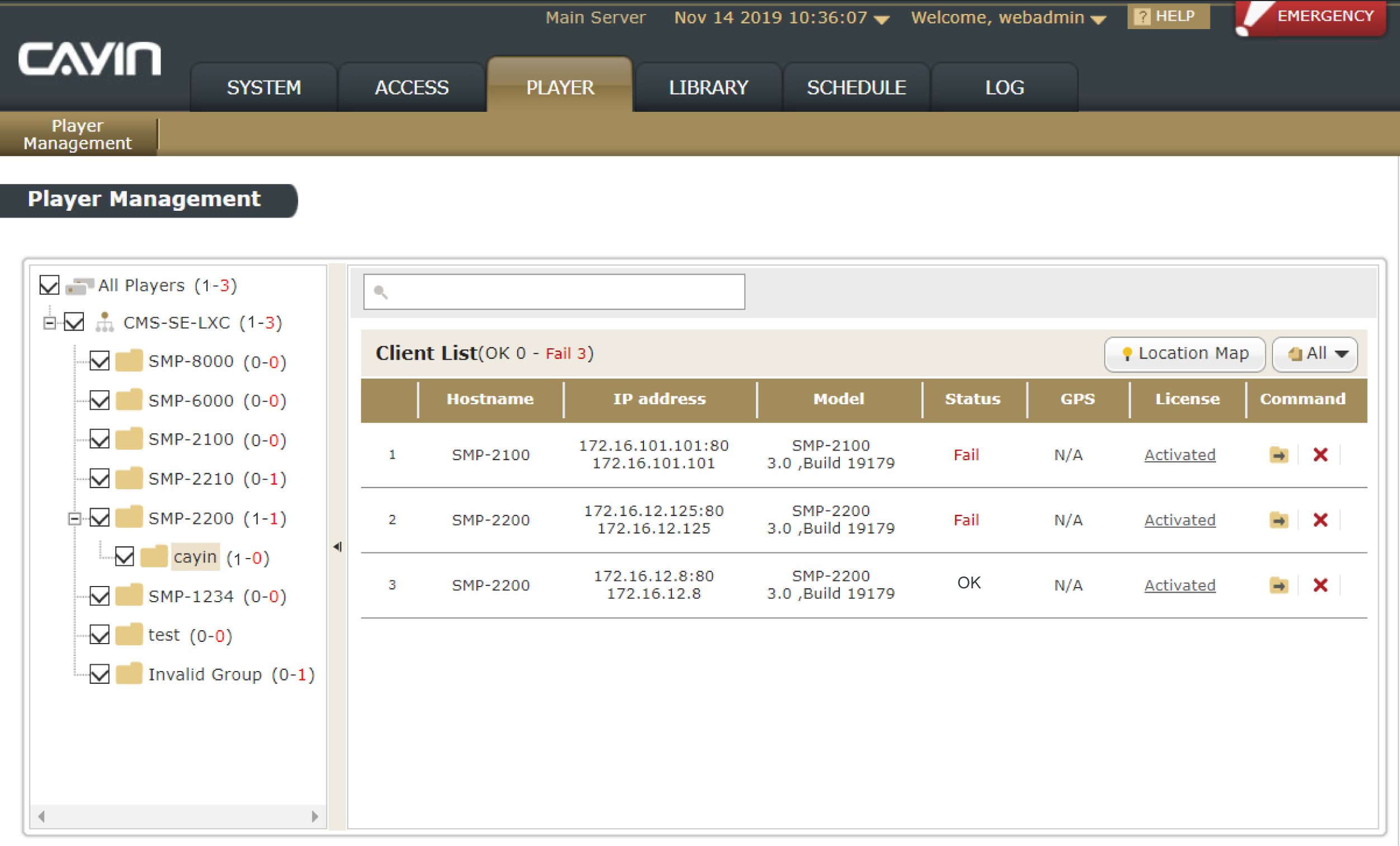Select the cayin tree label
This screenshot has height=846, width=1400.
196,557
